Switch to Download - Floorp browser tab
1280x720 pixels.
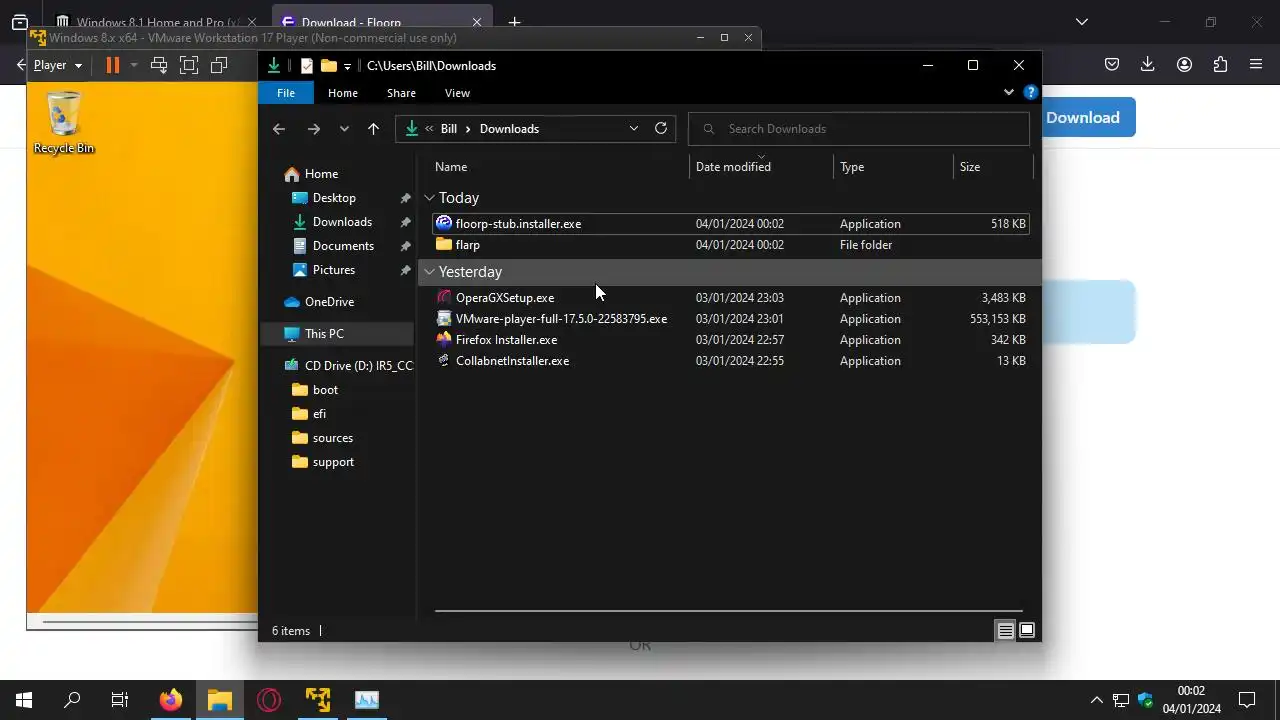[x=380, y=21]
